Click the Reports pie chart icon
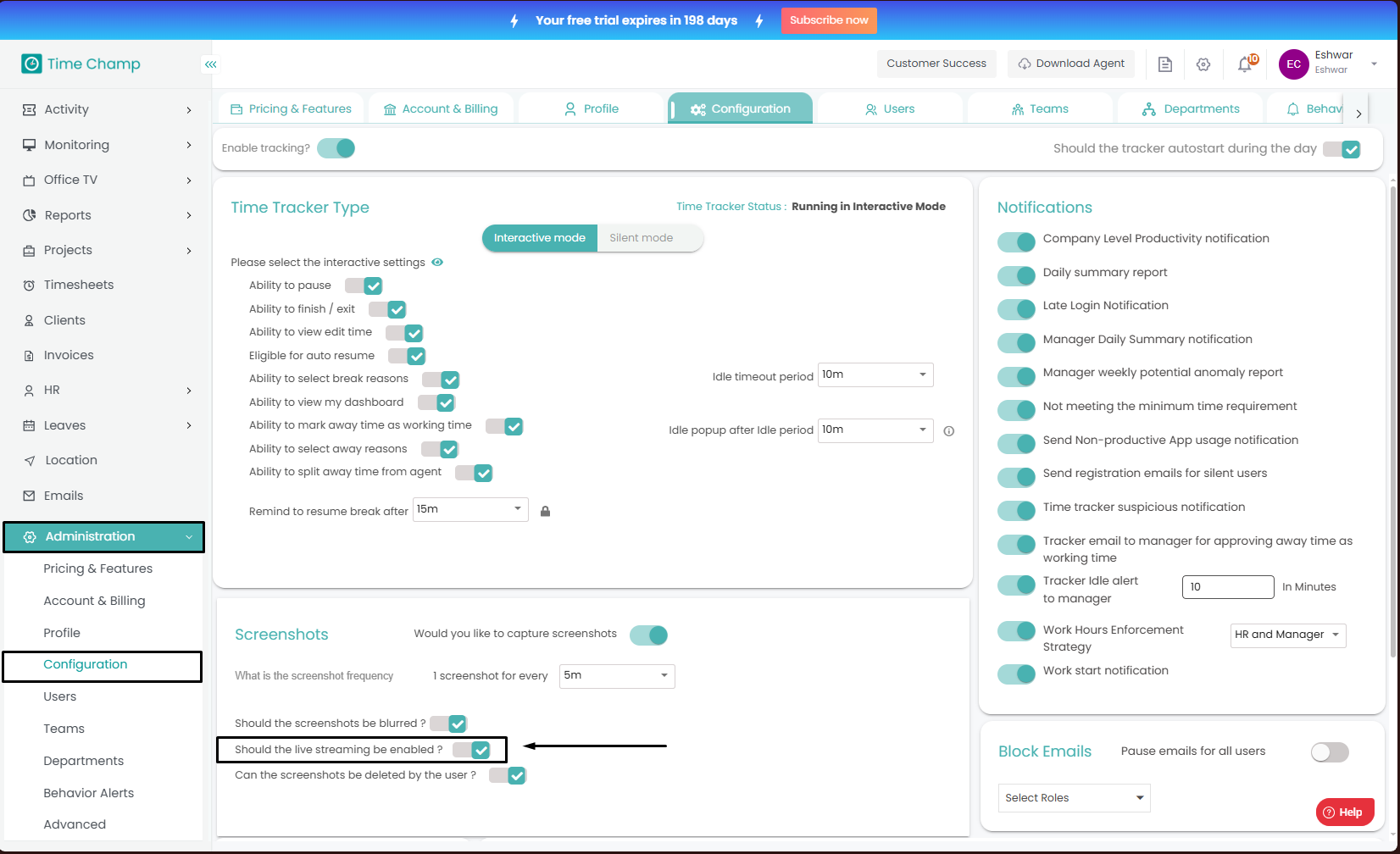The height and width of the screenshot is (854, 1400). [x=29, y=215]
